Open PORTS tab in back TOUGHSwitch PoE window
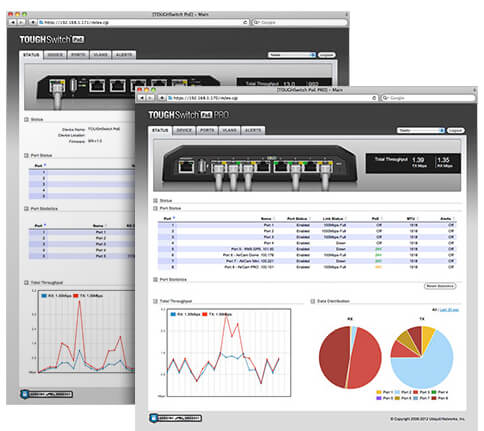 click(x=78, y=55)
